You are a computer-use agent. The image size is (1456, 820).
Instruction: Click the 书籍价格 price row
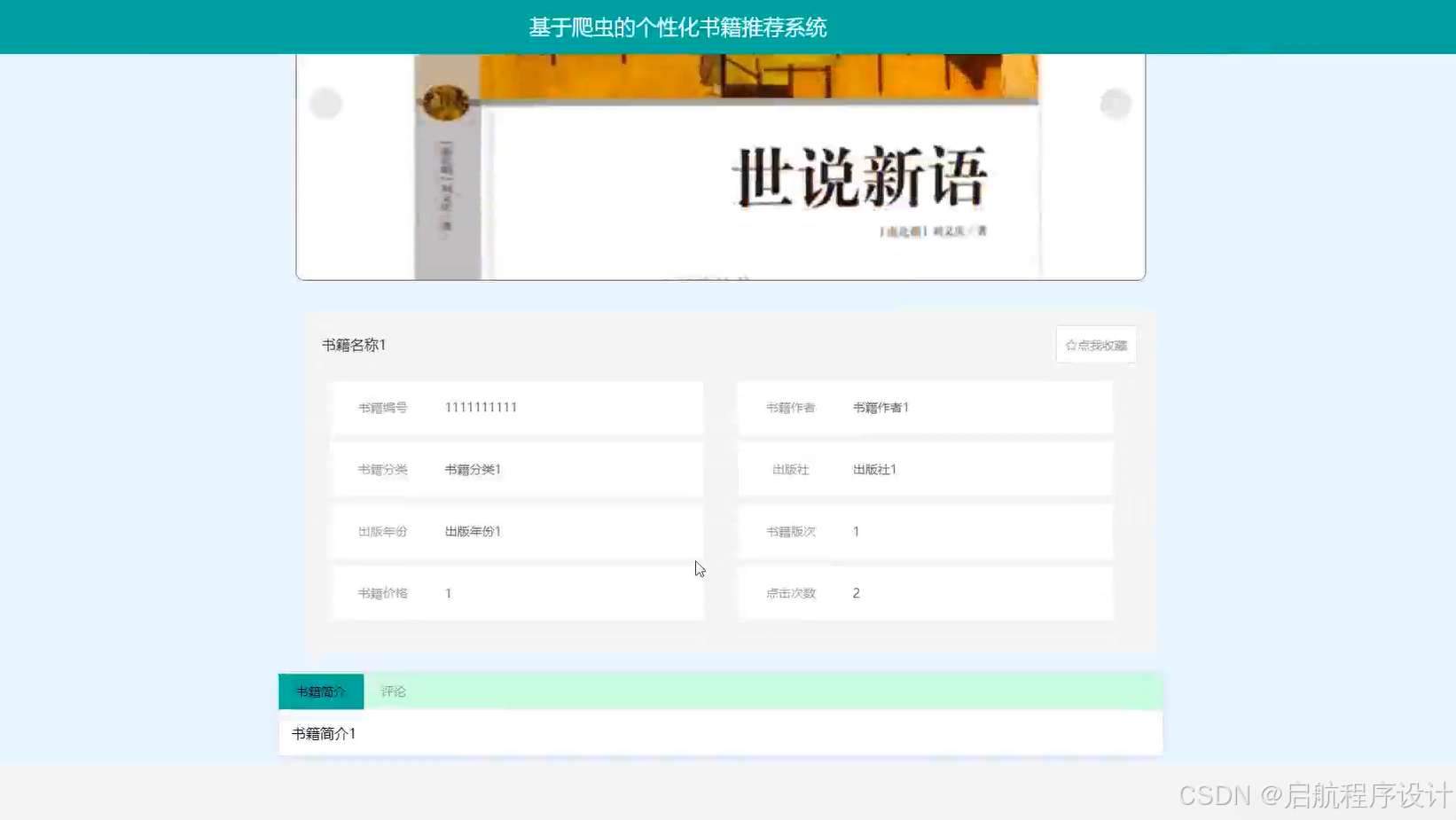(x=517, y=593)
